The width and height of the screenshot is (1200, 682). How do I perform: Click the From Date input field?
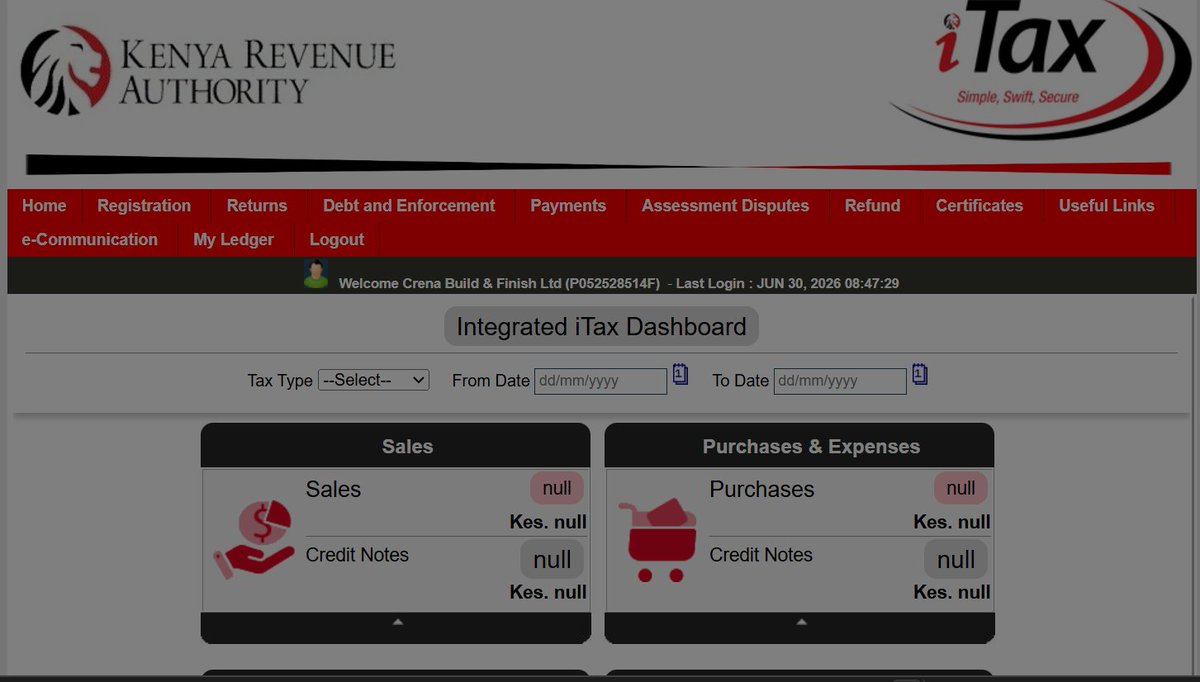coord(600,381)
